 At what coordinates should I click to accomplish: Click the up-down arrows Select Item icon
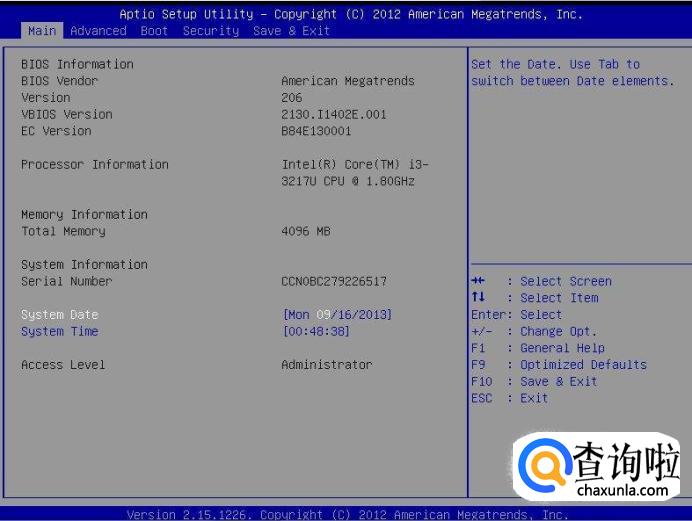point(478,297)
